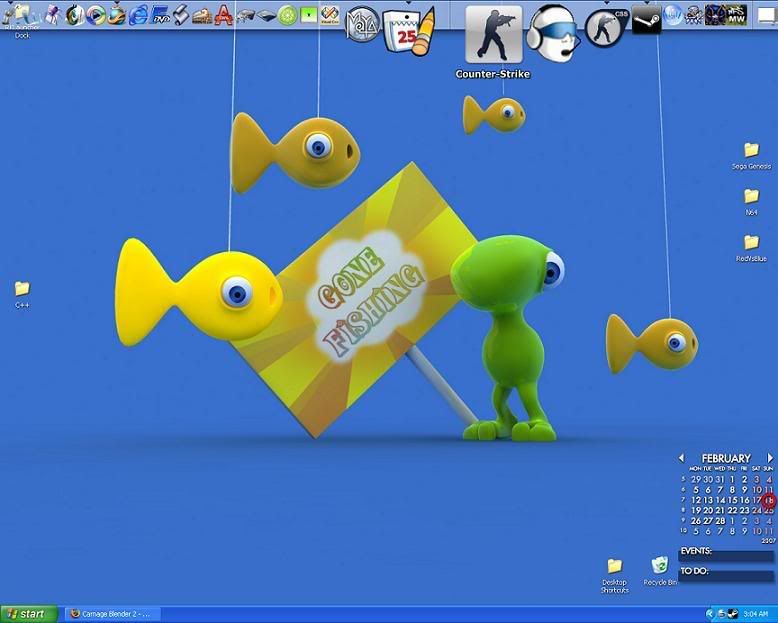Launch Counter-Strike Source (CSS) dock icon
Screen dimensions: 778x623
tap(606, 27)
